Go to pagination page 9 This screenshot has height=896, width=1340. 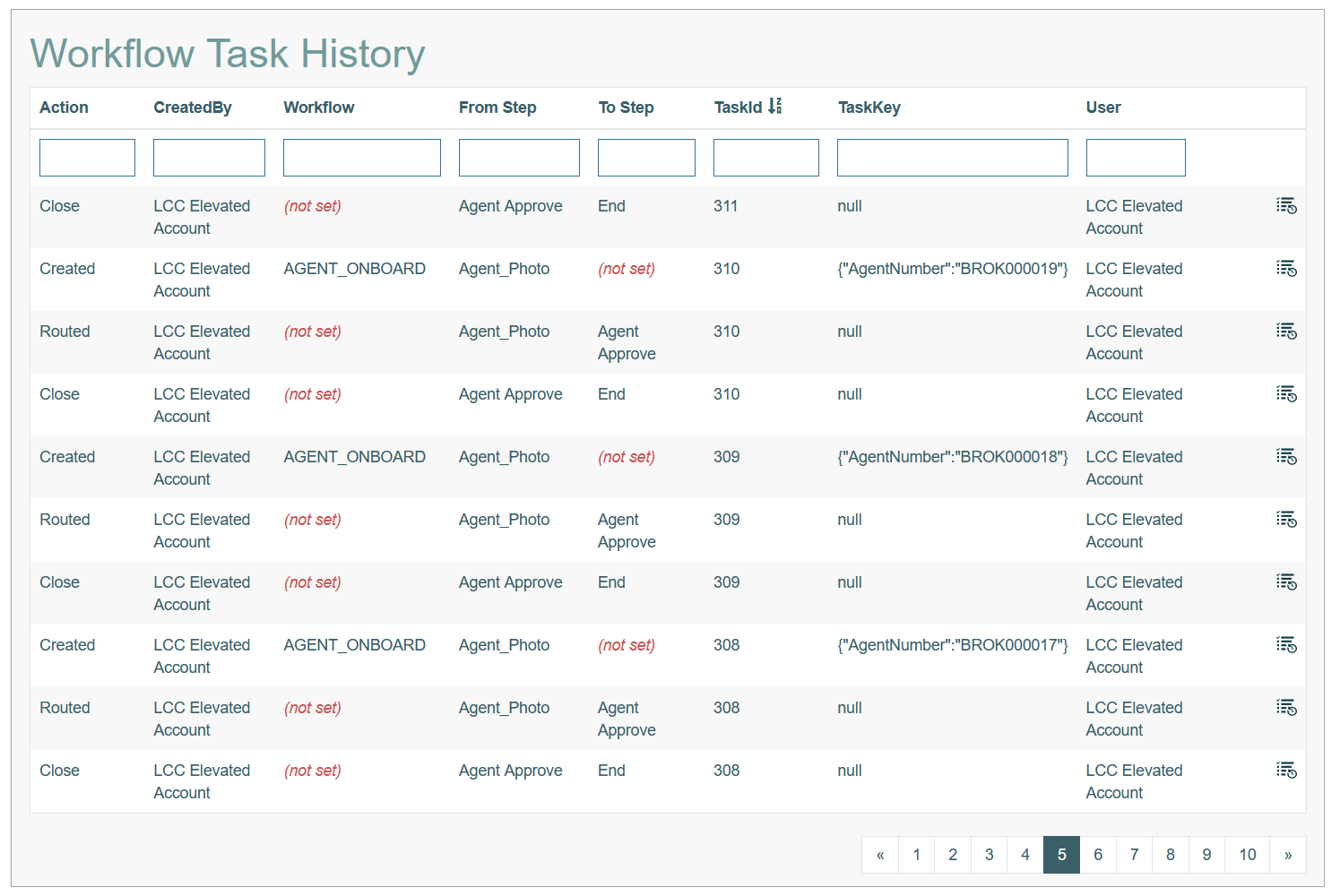(x=1207, y=855)
